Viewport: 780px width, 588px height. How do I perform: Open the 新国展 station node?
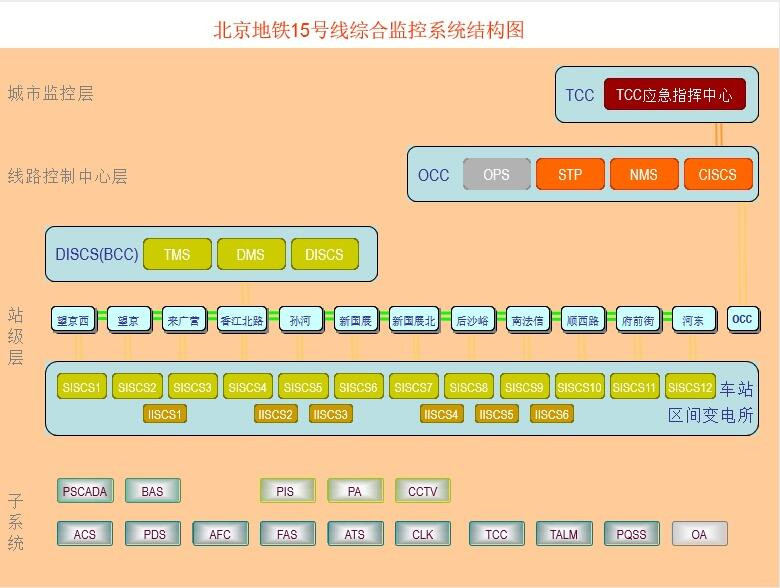pos(356,320)
